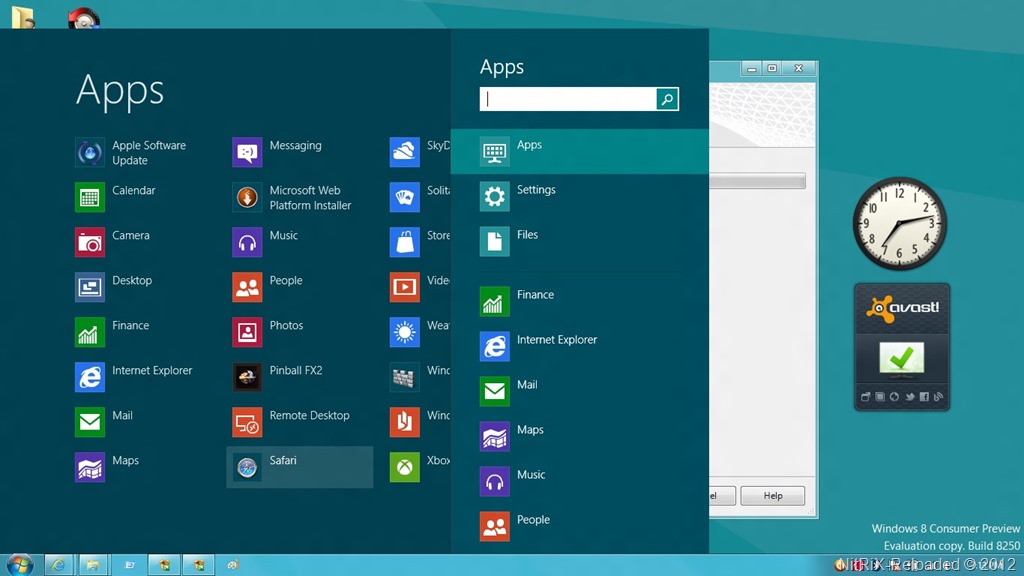Click the search magnifier button
1024x576 pixels.
tap(667, 99)
